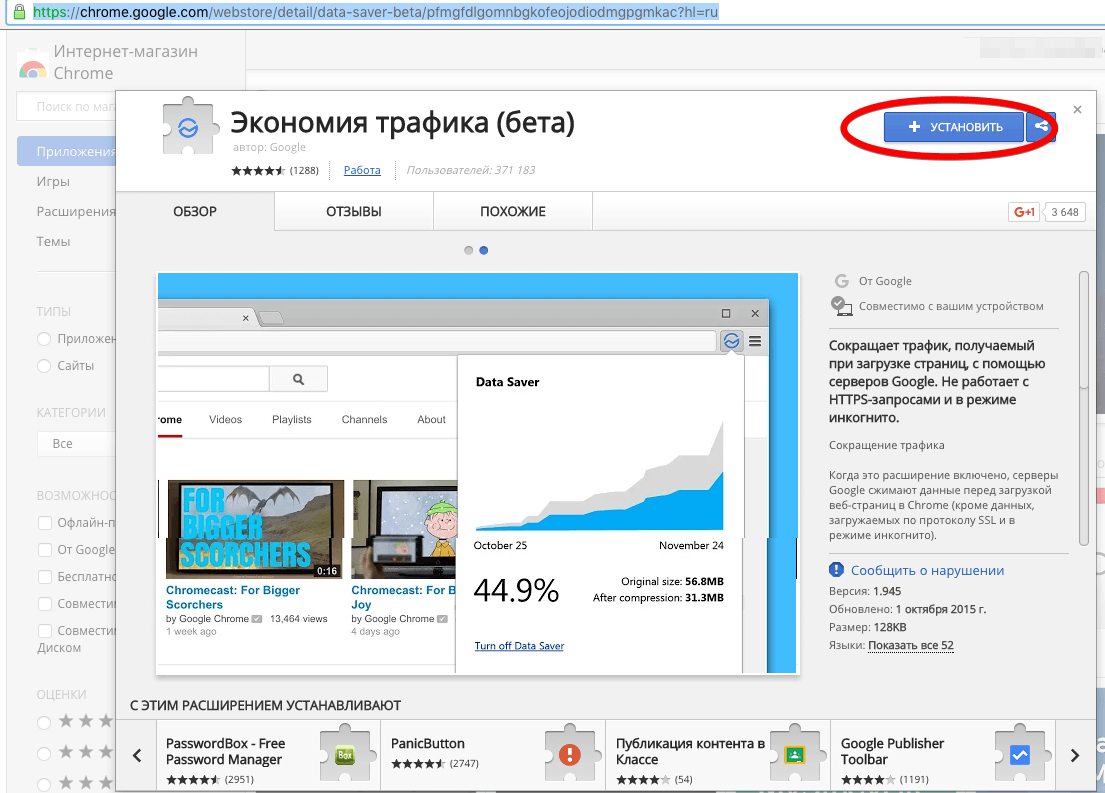This screenshot has width=1105, height=793.
Task: Open the Все category dropdown
Action: point(76,443)
